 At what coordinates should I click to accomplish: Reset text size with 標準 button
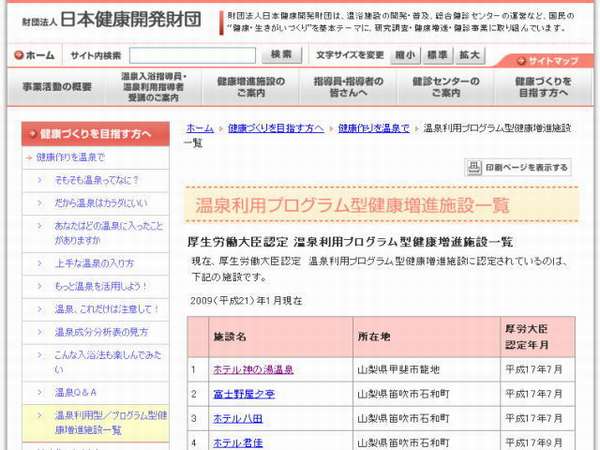pos(437,55)
